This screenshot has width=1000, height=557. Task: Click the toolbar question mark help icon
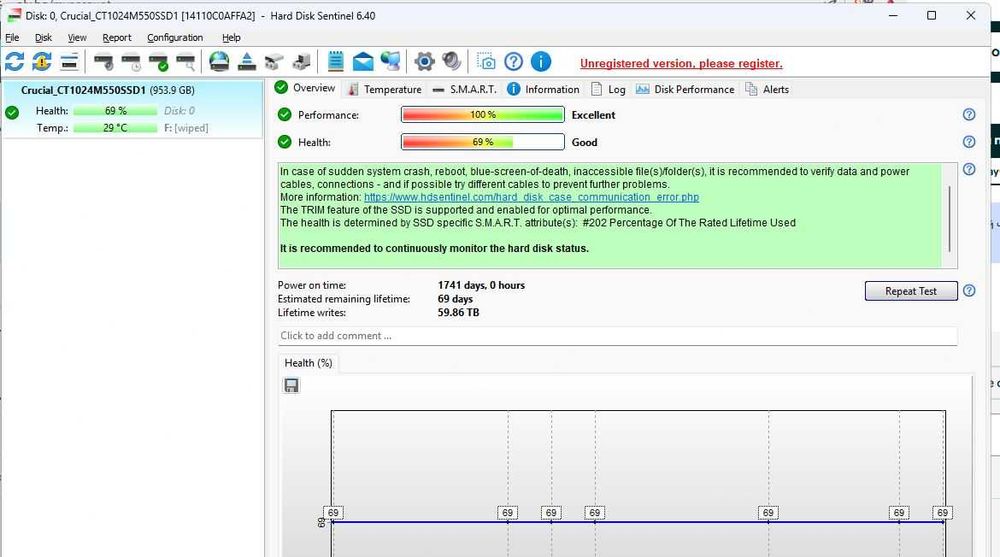coord(513,62)
